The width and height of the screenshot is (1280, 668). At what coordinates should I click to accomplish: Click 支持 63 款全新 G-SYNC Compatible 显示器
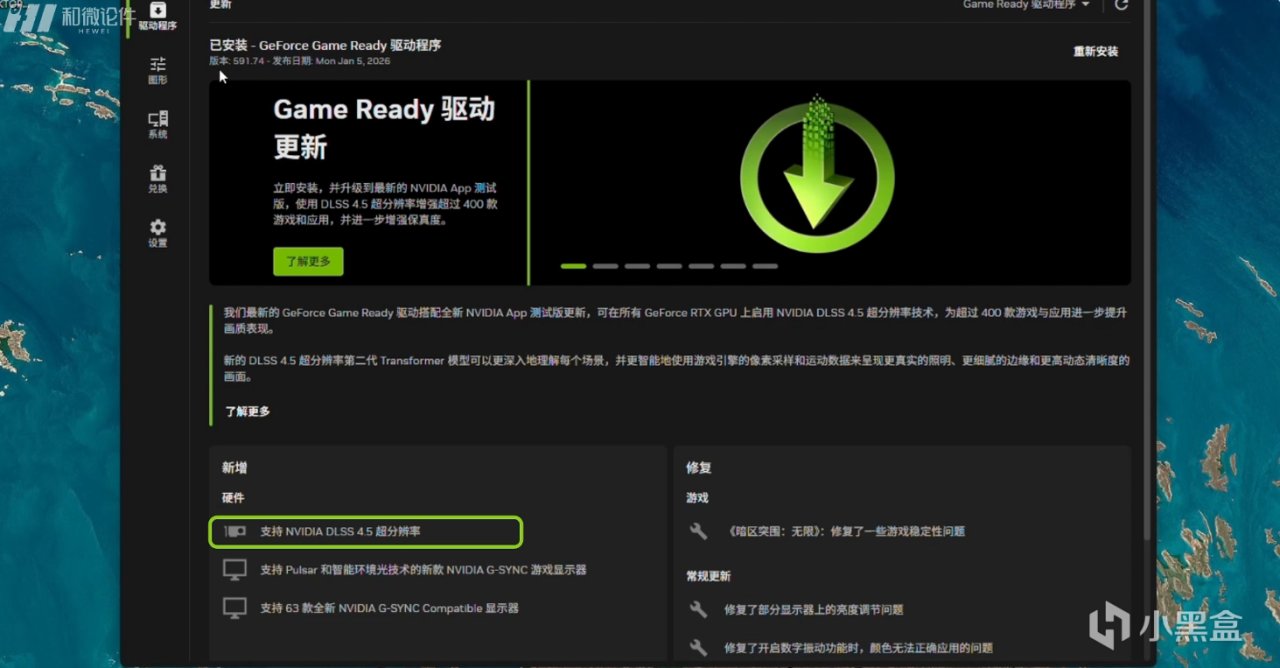[x=389, y=608]
